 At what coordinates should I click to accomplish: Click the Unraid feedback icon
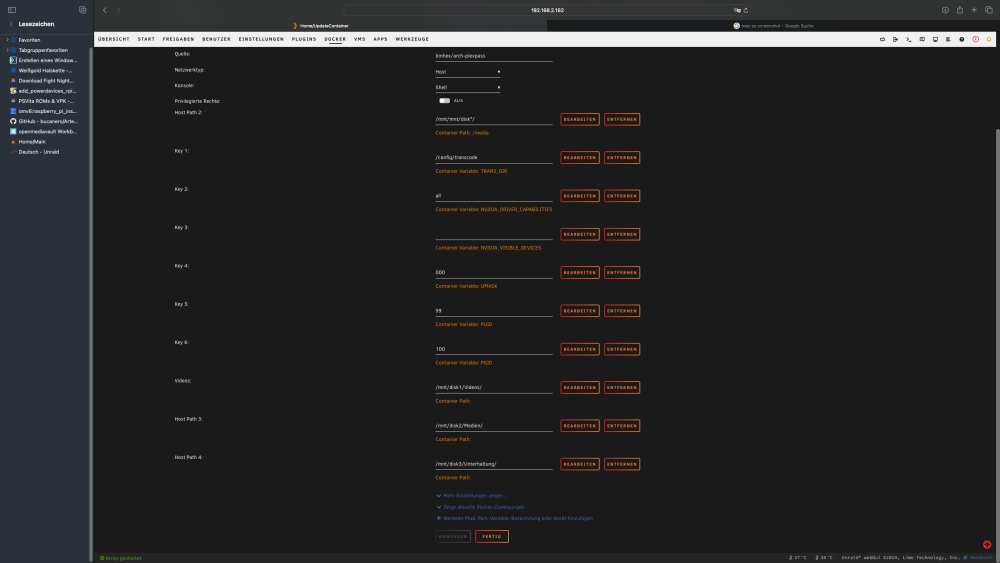click(922, 40)
